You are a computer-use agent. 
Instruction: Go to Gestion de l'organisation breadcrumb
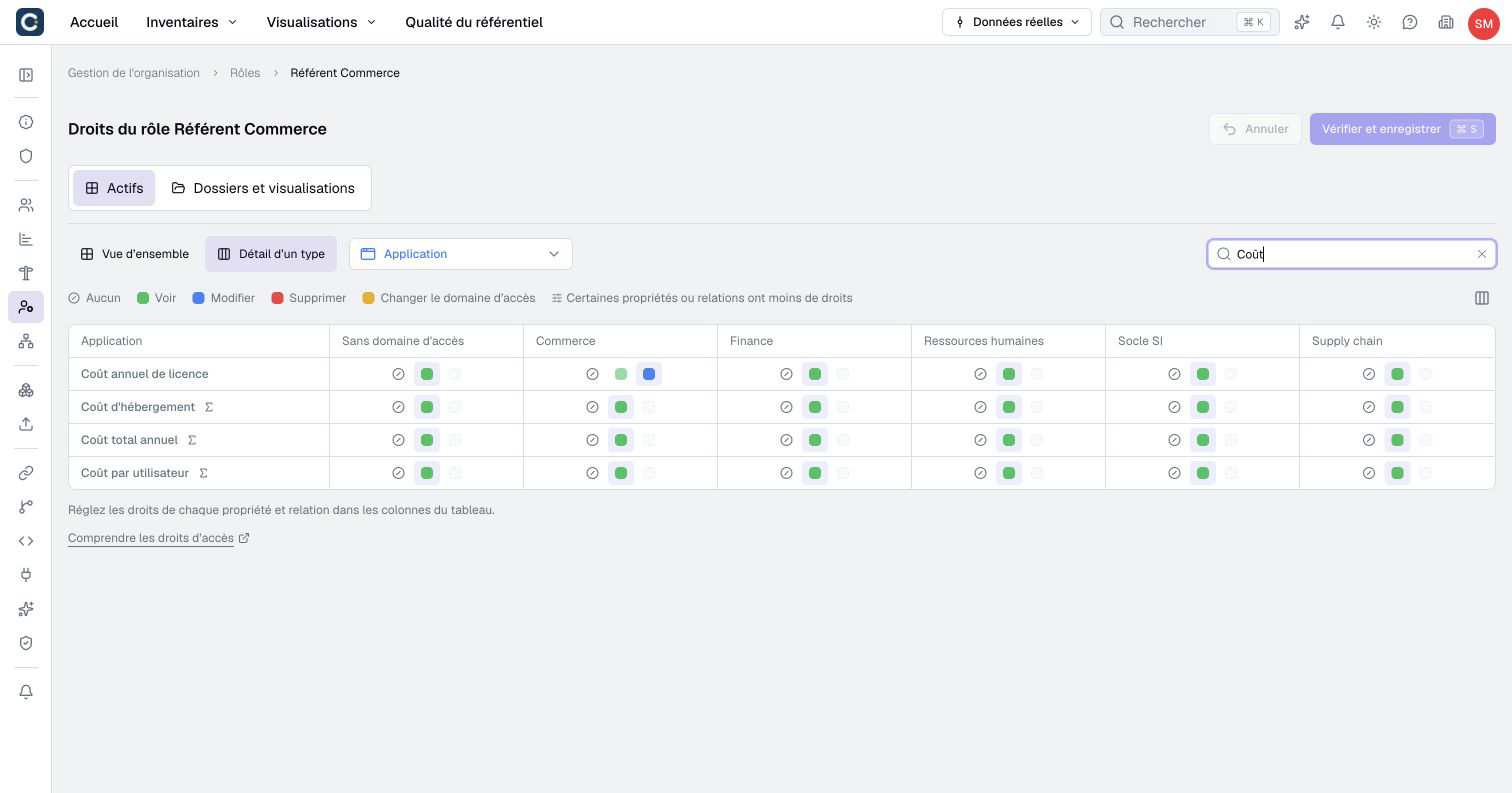click(x=134, y=73)
